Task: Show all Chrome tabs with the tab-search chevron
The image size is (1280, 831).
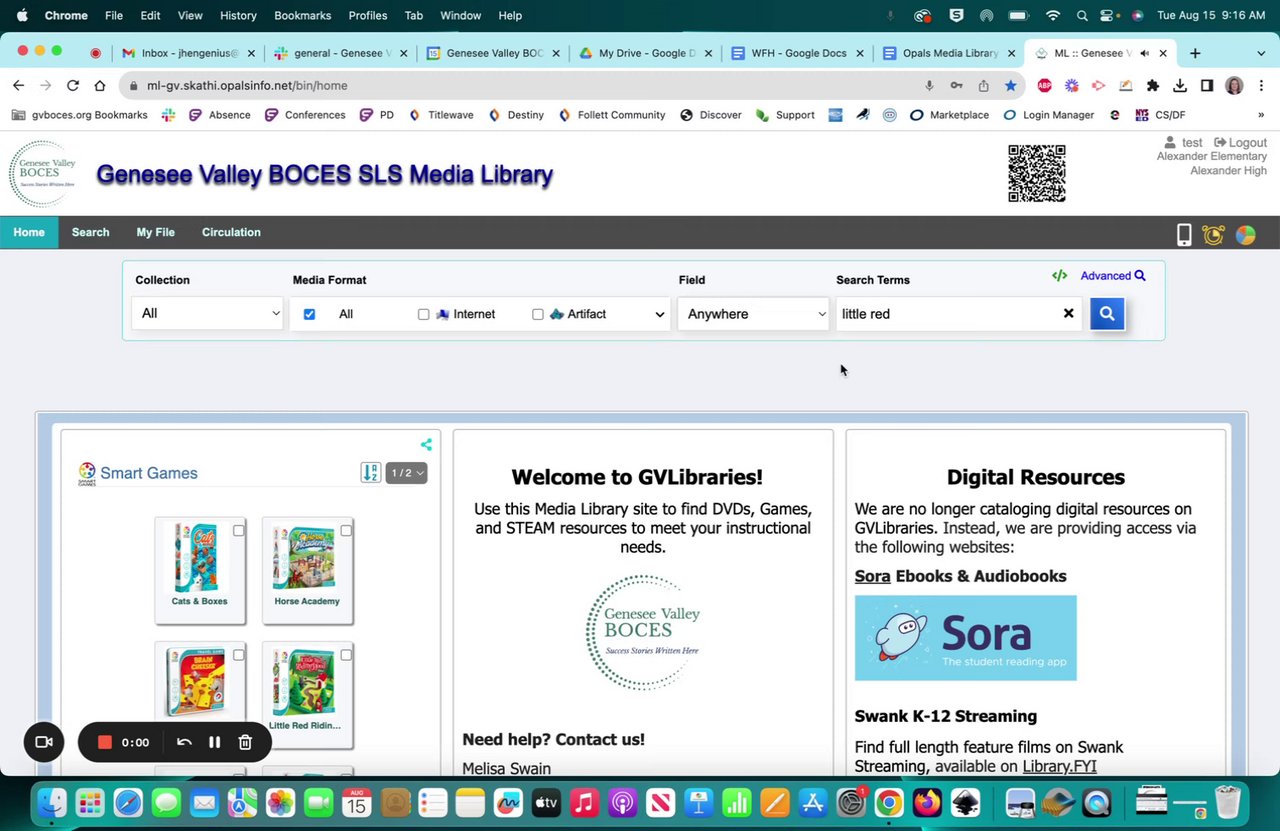Action: 1260,53
